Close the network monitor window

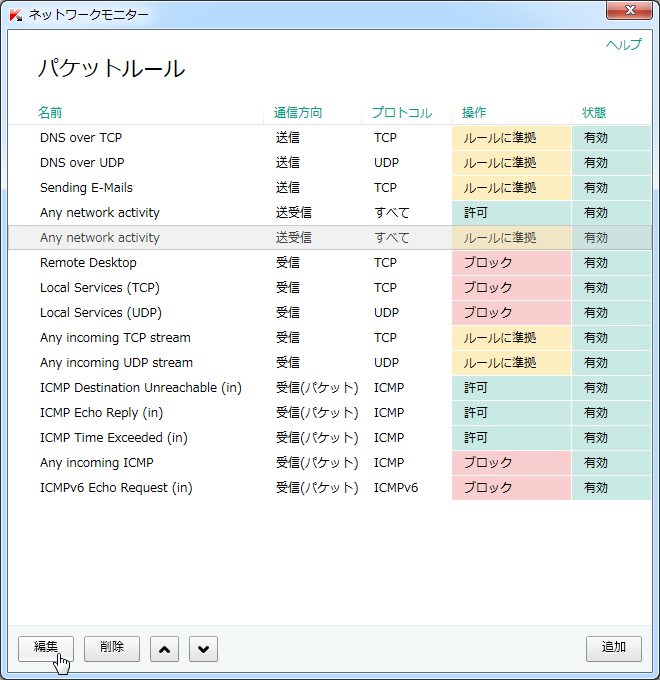pos(628,13)
